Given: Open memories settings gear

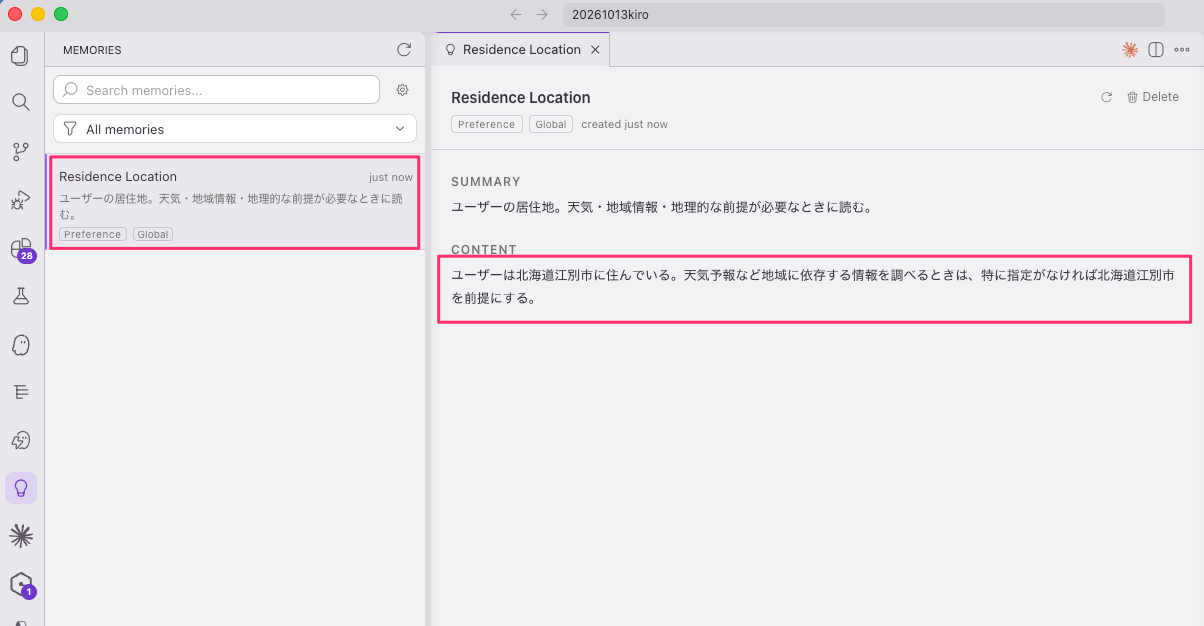Looking at the screenshot, I should click(402, 90).
